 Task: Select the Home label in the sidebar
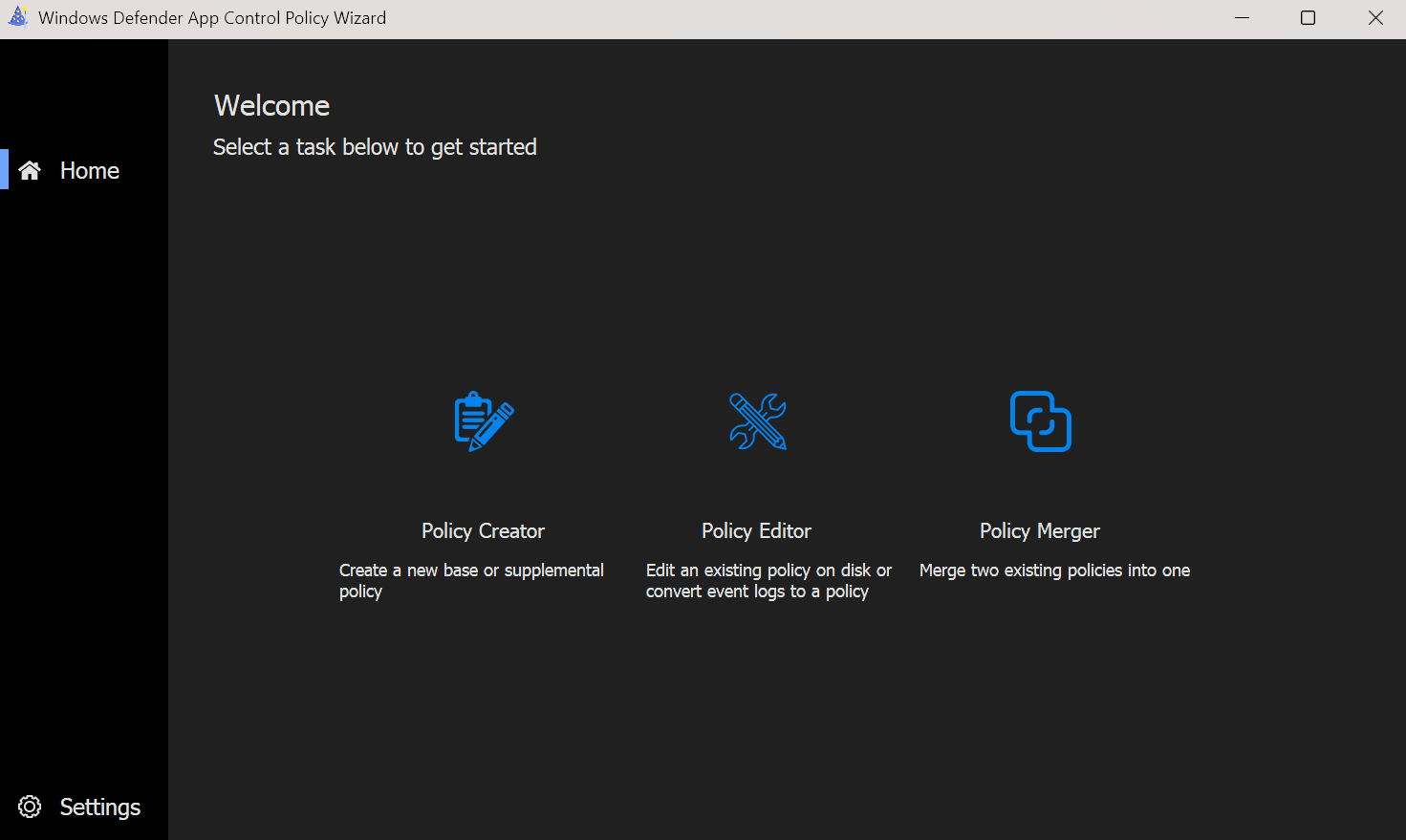(90, 170)
